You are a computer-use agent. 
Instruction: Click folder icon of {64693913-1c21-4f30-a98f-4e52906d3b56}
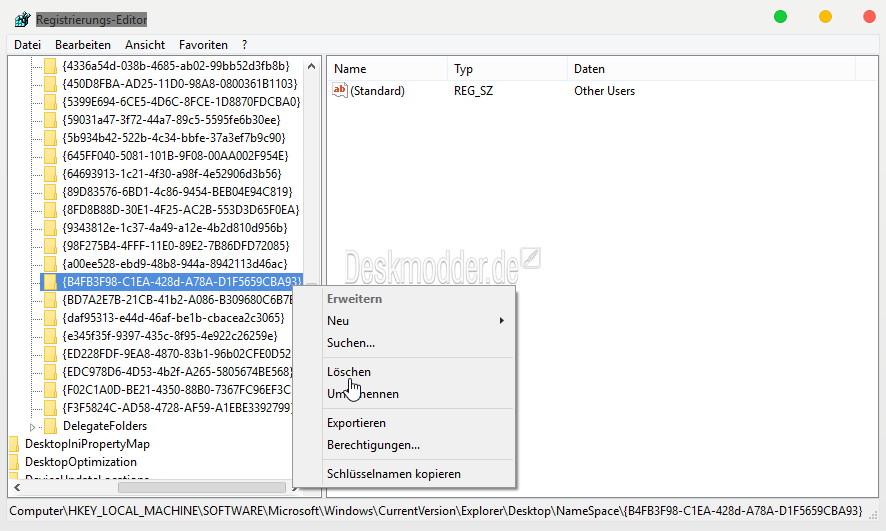(x=50, y=174)
